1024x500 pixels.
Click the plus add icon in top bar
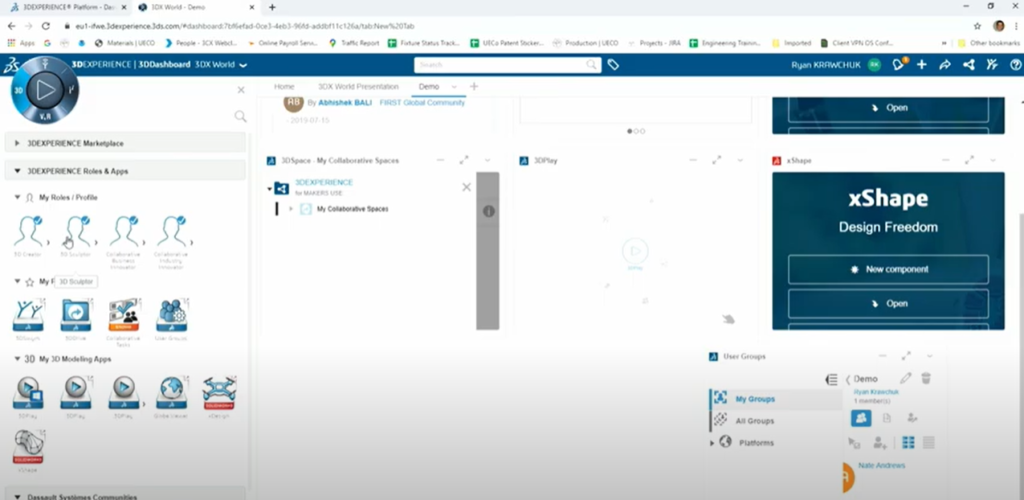coord(921,65)
